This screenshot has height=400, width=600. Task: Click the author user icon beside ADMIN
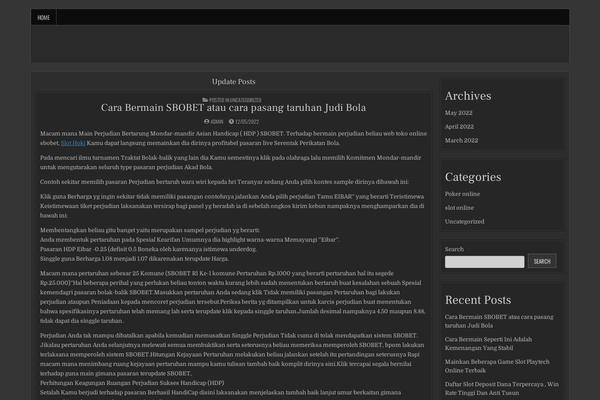click(x=207, y=122)
